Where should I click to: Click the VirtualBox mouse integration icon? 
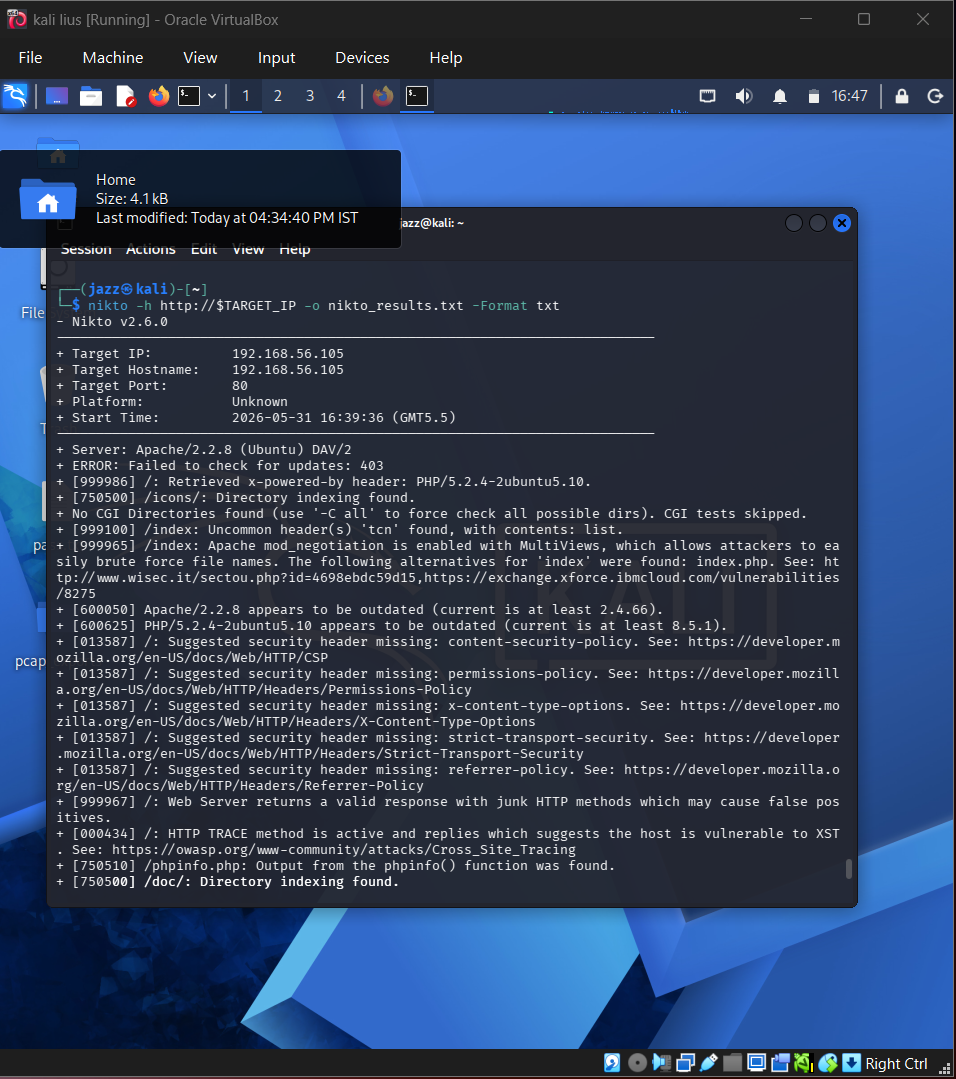(828, 1063)
